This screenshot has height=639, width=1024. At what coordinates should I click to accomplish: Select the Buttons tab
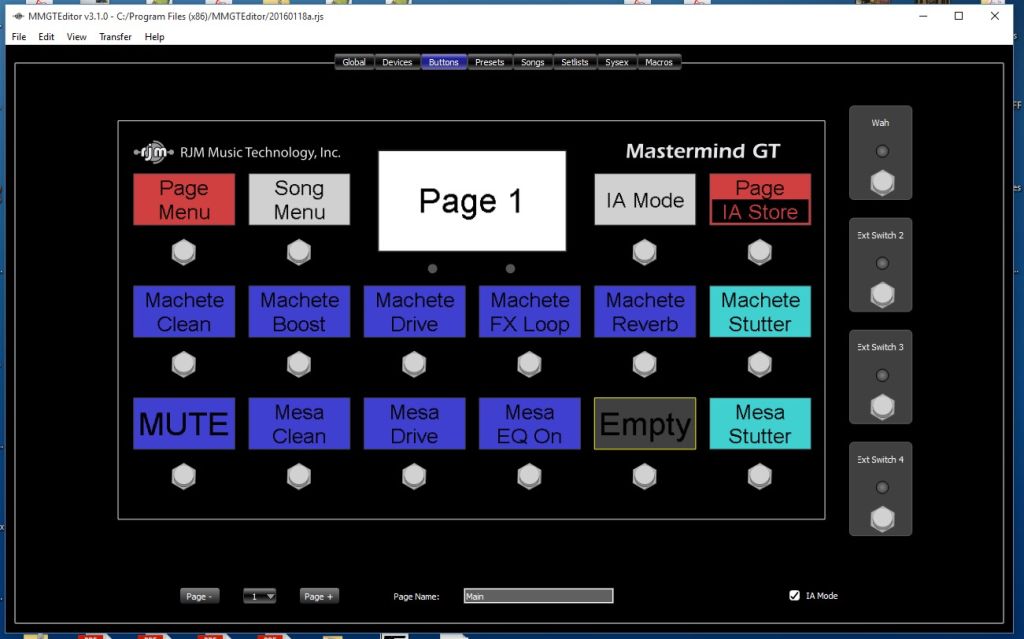tap(443, 62)
